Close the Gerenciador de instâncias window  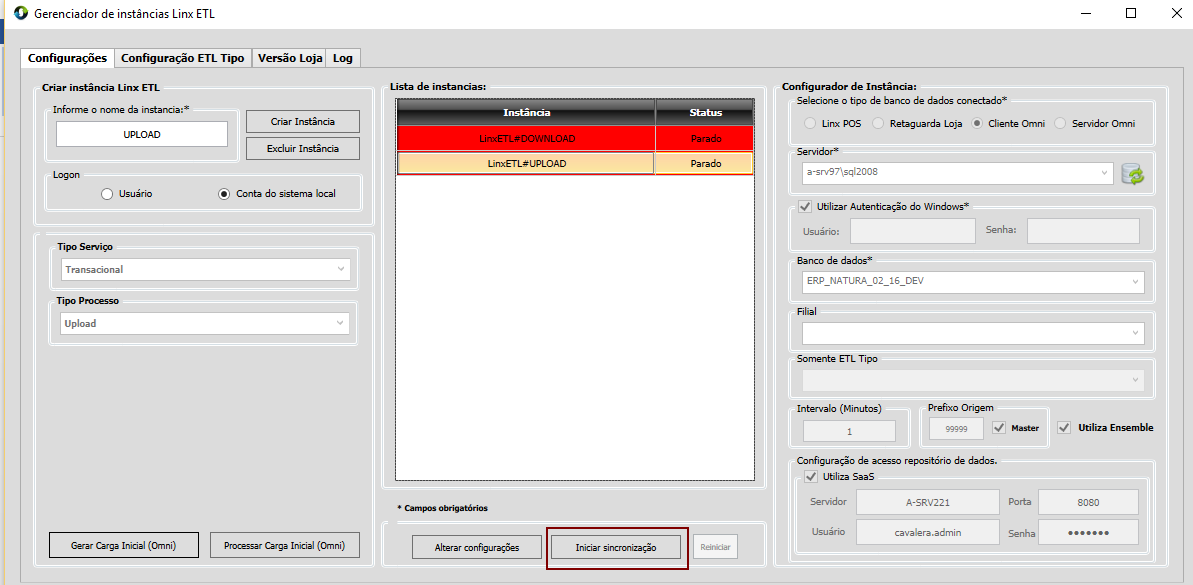pos(1174,14)
